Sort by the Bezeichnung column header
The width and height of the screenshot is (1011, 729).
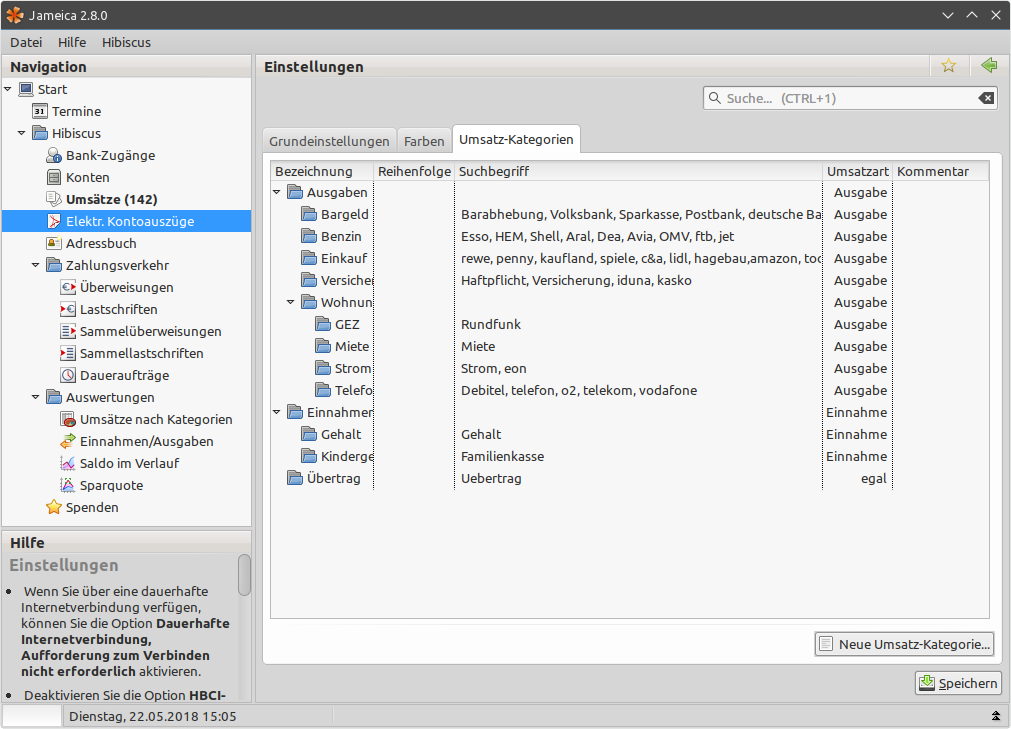(322, 171)
